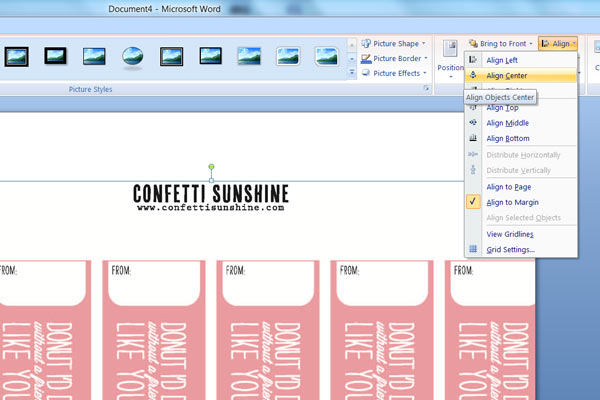Apply the second picture style with black border
The height and width of the screenshot is (400, 600).
(55, 56)
